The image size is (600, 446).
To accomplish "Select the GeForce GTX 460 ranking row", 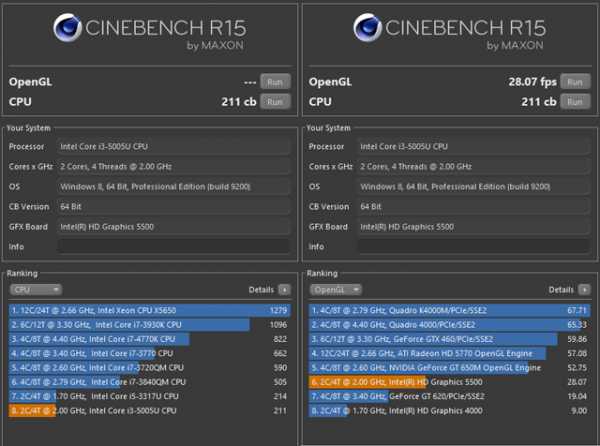I will [x=449, y=339].
